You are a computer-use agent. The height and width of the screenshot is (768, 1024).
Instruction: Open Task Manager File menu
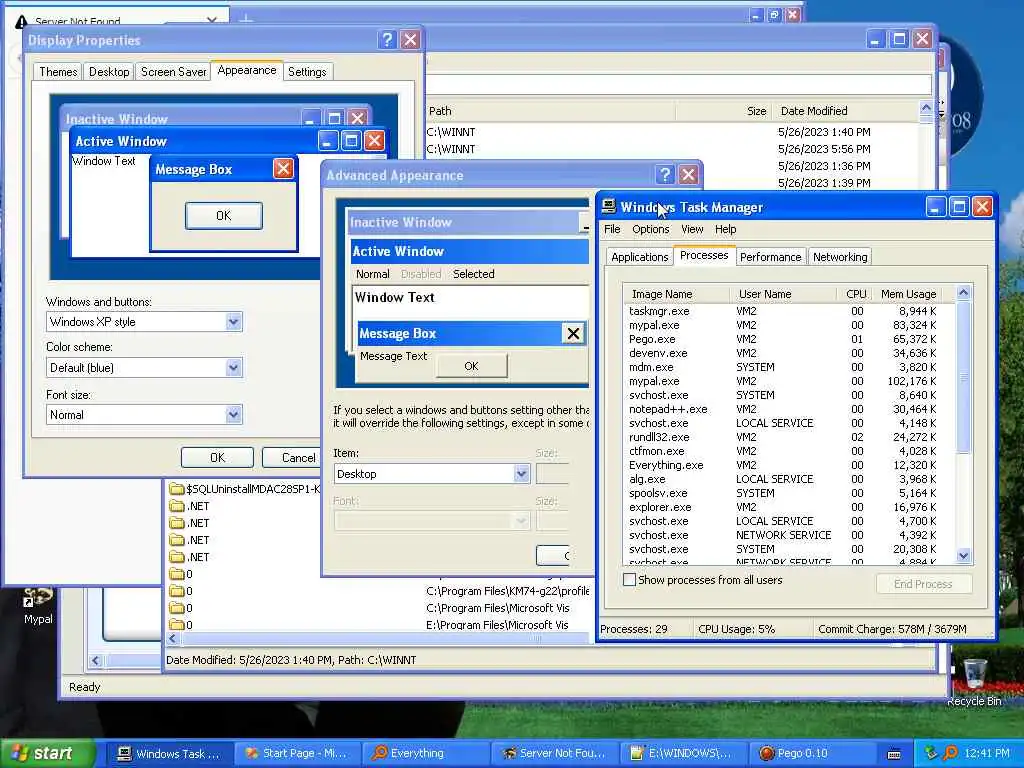coord(612,229)
